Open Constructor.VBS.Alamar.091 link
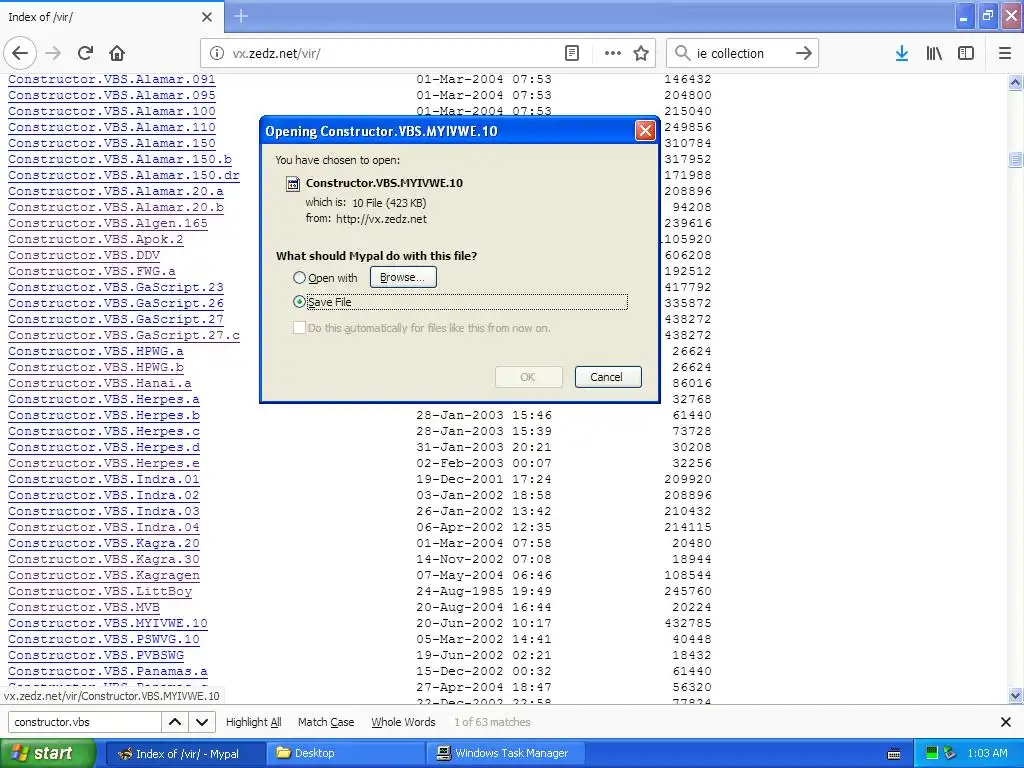Viewport: 1024px width, 768px height. [112, 79]
